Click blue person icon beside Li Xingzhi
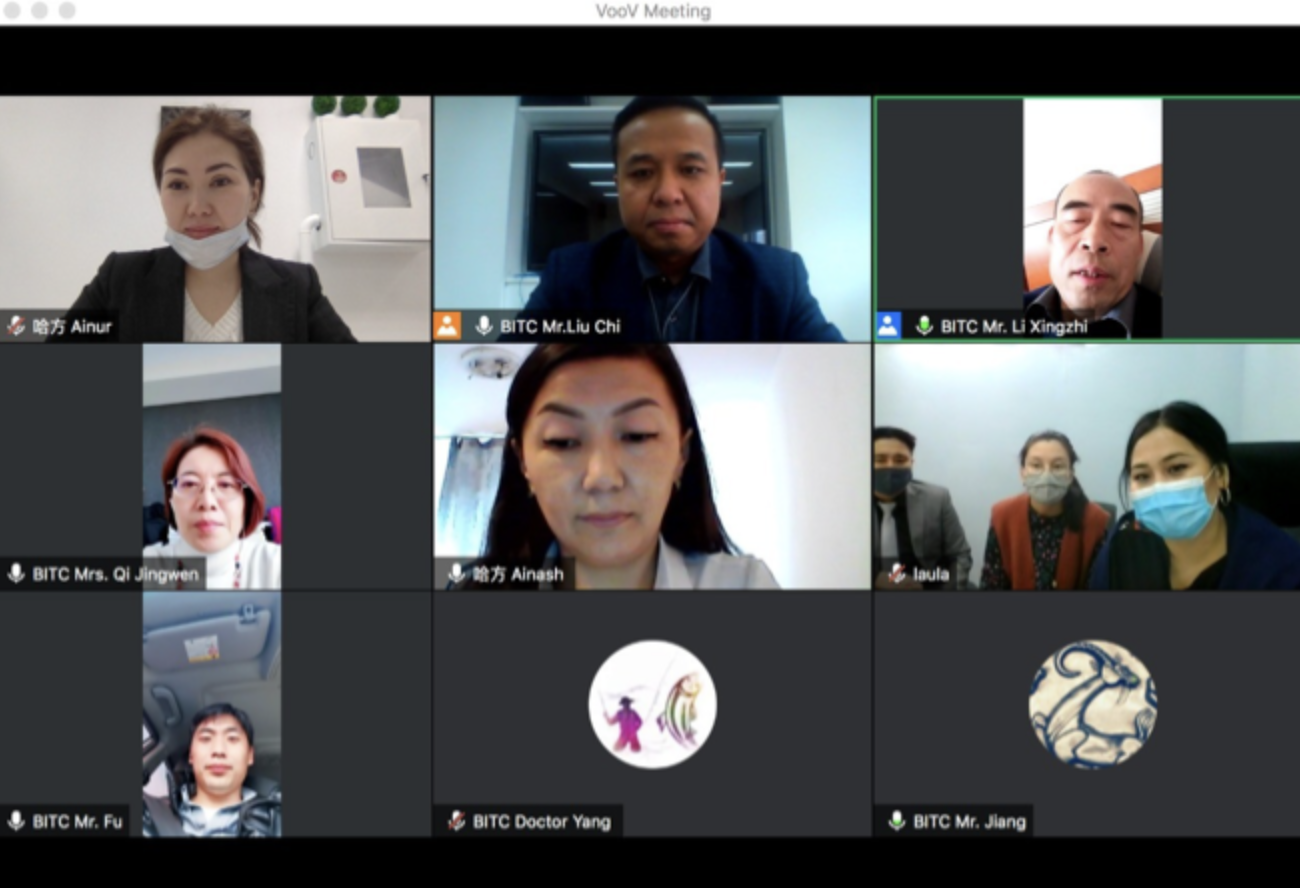1300x888 pixels. 888,326
